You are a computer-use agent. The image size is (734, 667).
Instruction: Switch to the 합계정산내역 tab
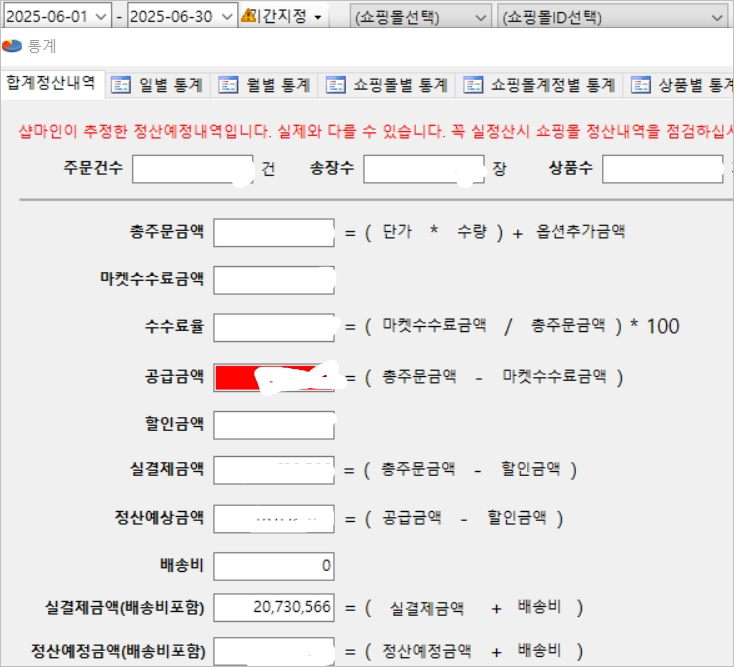point(51,83)
